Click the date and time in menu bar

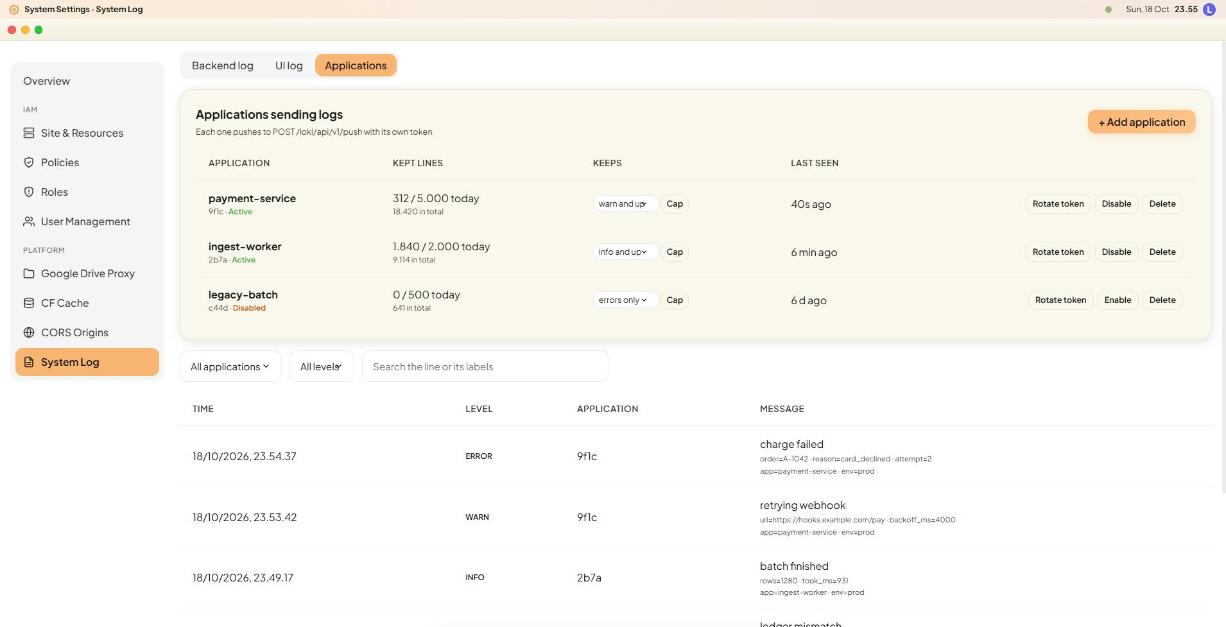click(1162, 9)
